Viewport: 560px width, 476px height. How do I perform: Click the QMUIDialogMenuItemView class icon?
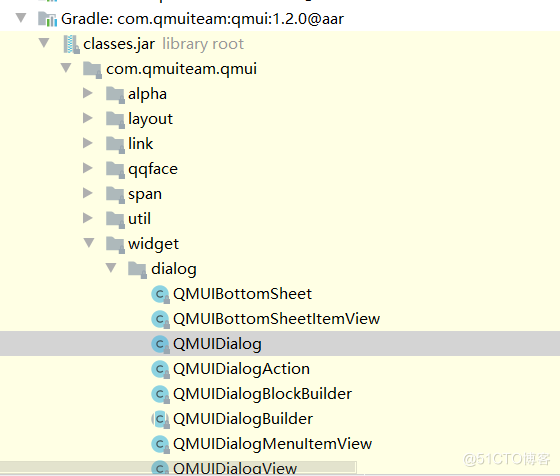(x=160, y=445)
